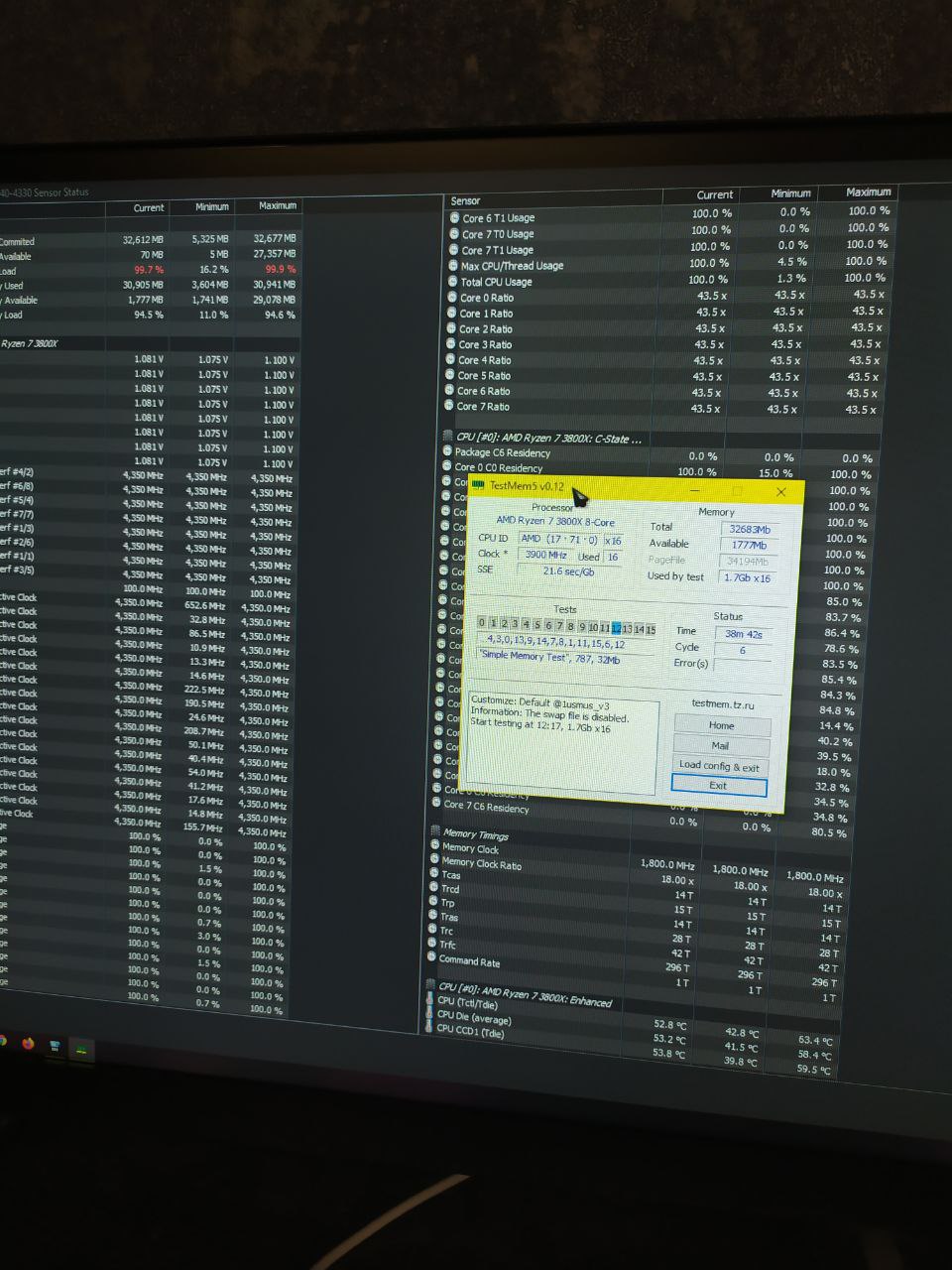Click the test 0 indicator box
Viewport: 952px width, 1270px height.
click(482, 623)
